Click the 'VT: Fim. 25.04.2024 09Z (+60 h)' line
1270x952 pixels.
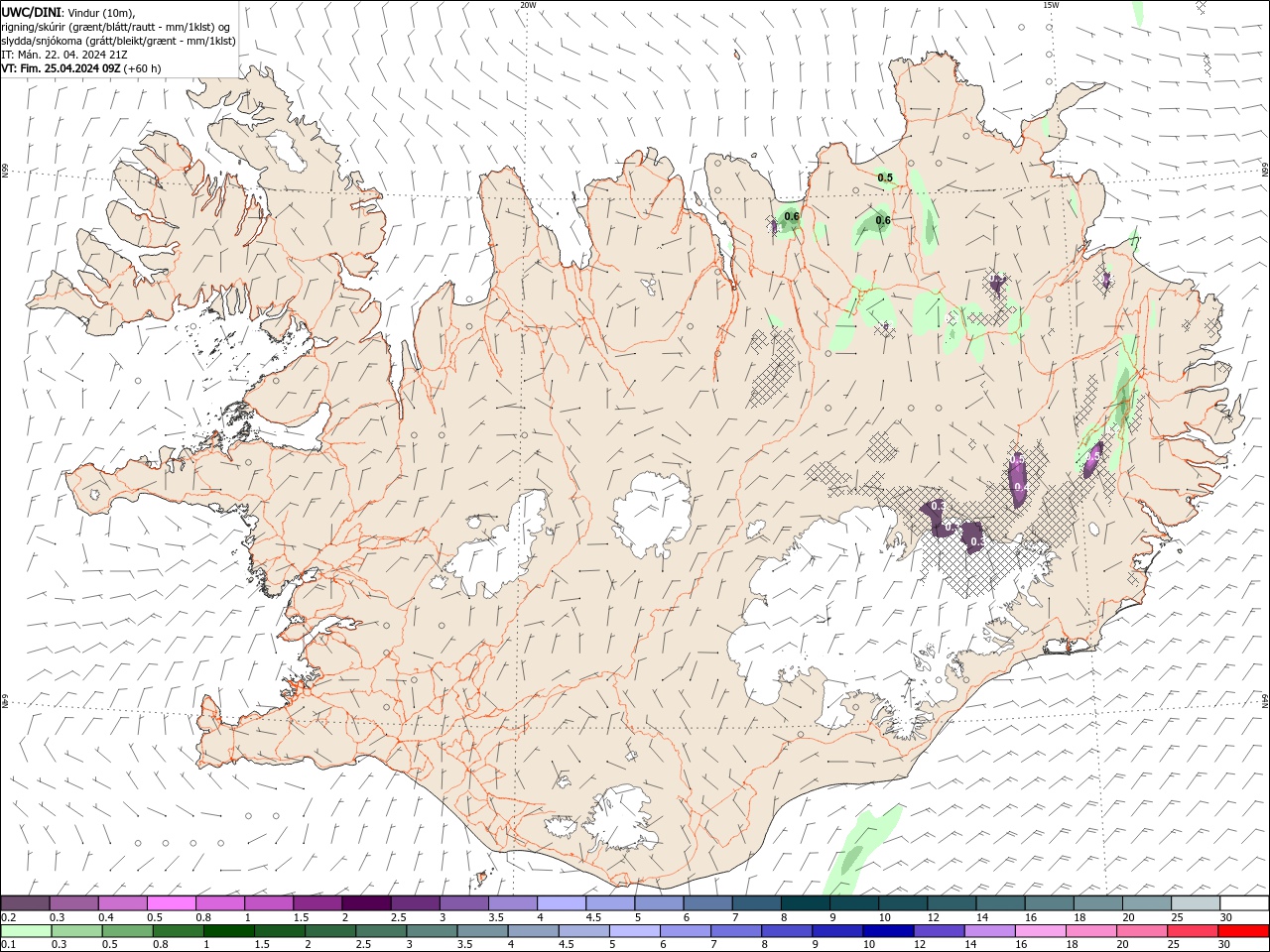(x=81, y=68)
